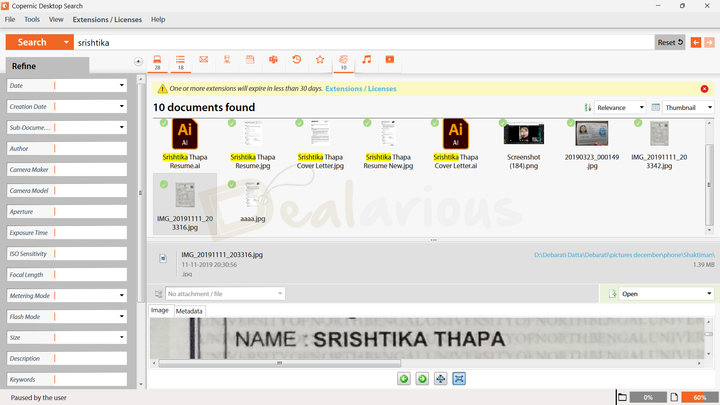Screen dimensions: 720x405
Task: Open the Help menu
Action: pyautogui.click(x=158, y=19)
